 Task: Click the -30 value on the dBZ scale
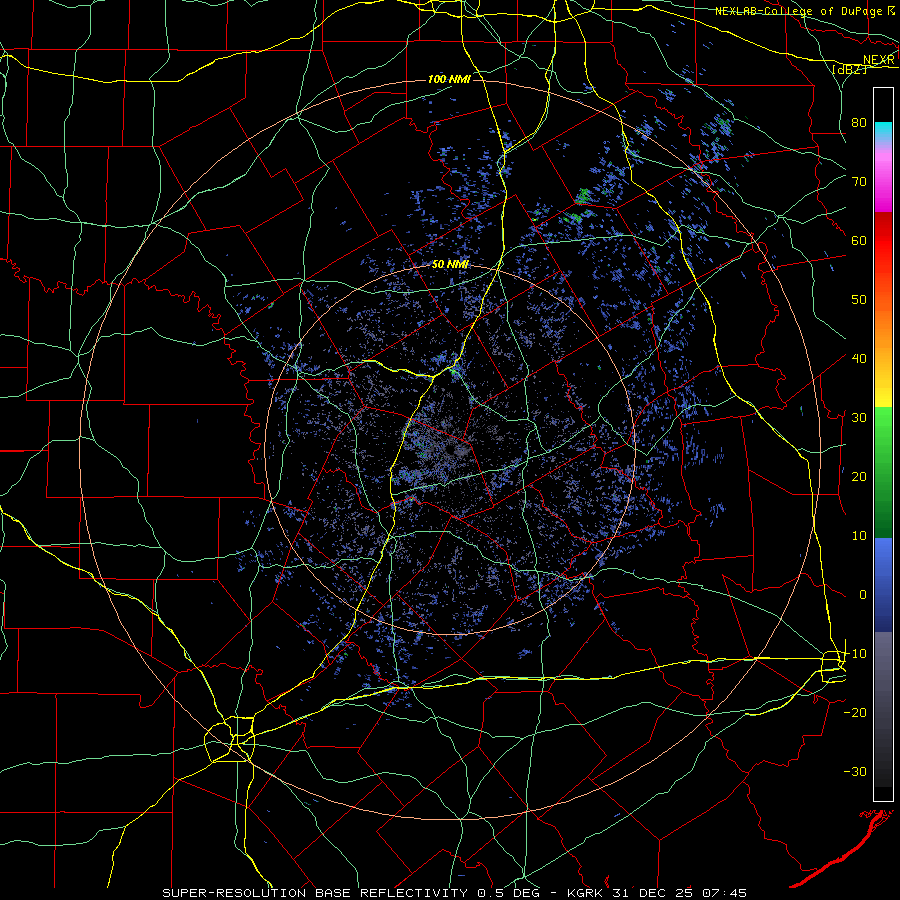click(855, 771)
